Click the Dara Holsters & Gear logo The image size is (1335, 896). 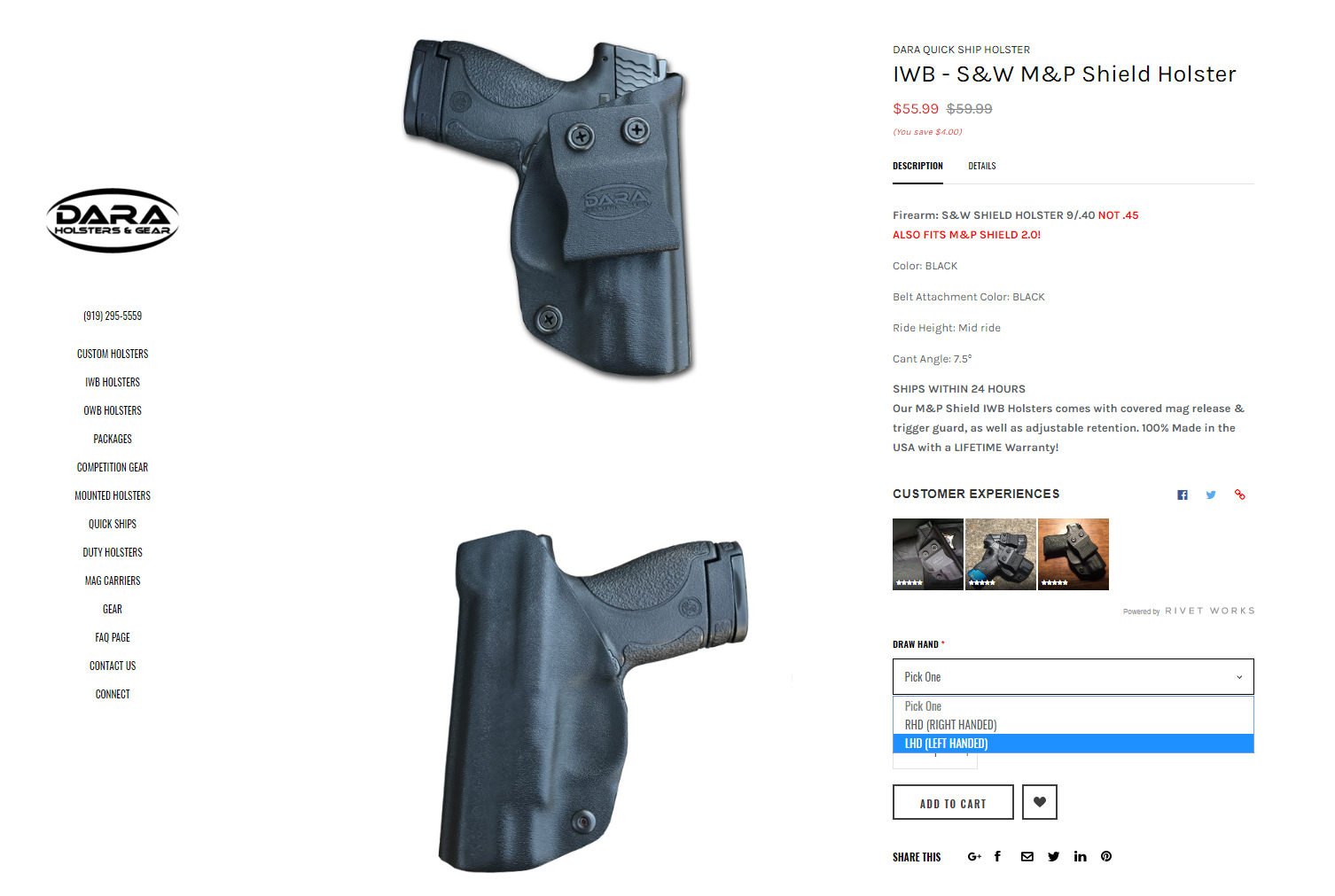coord(113,221)
